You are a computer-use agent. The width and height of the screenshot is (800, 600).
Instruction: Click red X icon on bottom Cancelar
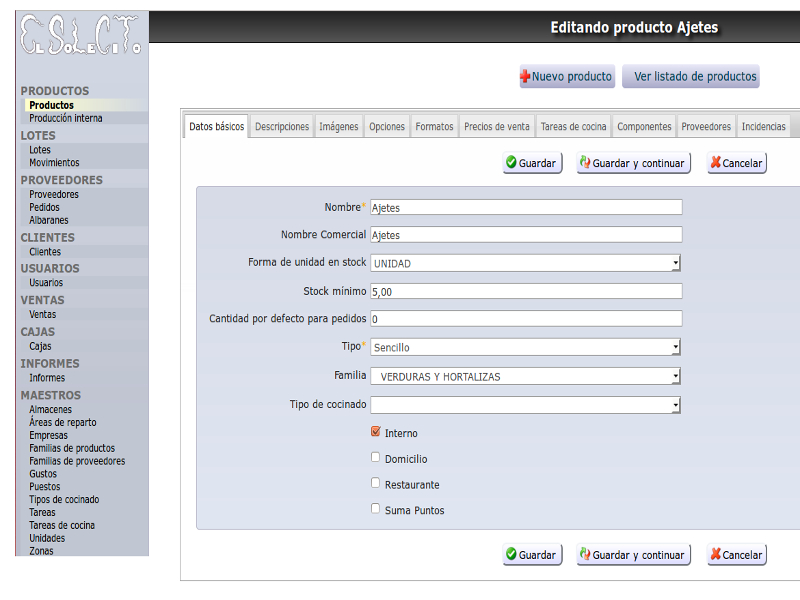coord(715,555)
